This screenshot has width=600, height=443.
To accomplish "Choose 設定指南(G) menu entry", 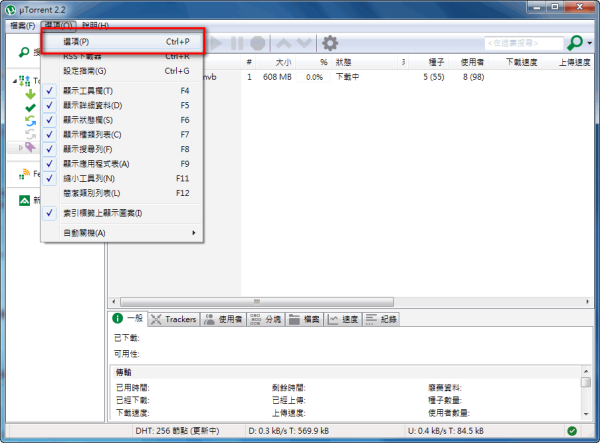I will tap(122, 71).
